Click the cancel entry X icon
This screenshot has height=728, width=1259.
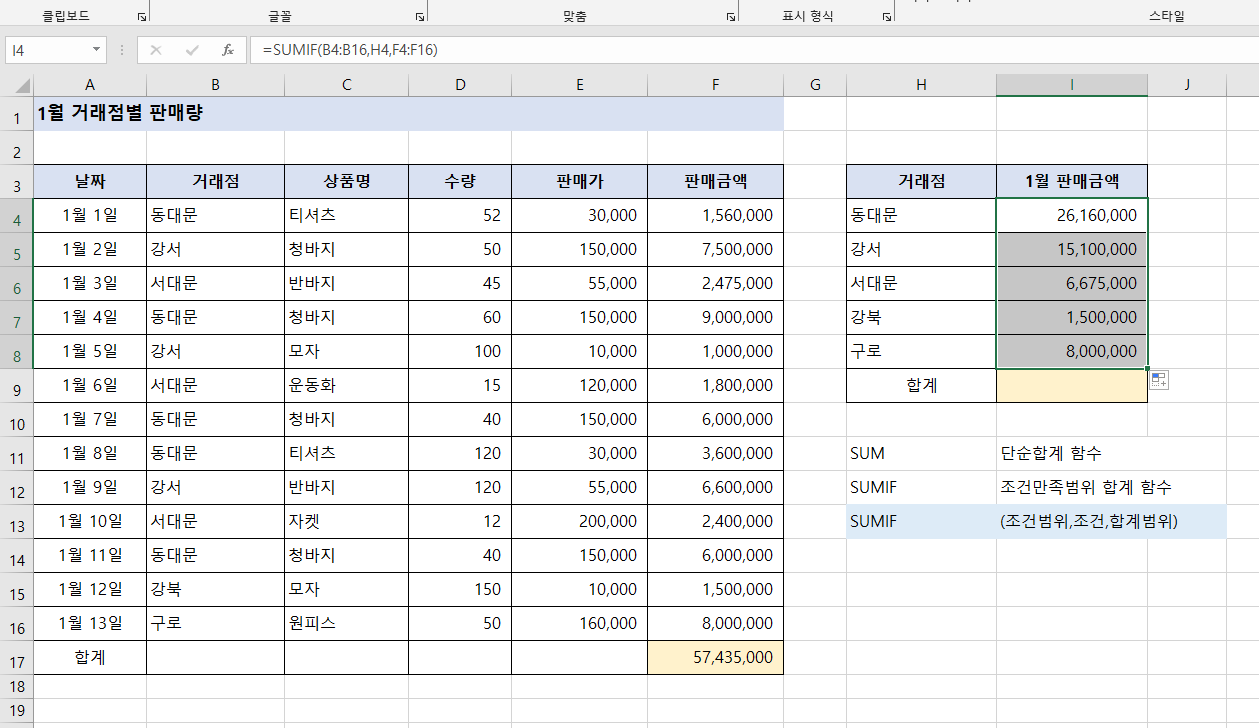(x=156, y=50)
